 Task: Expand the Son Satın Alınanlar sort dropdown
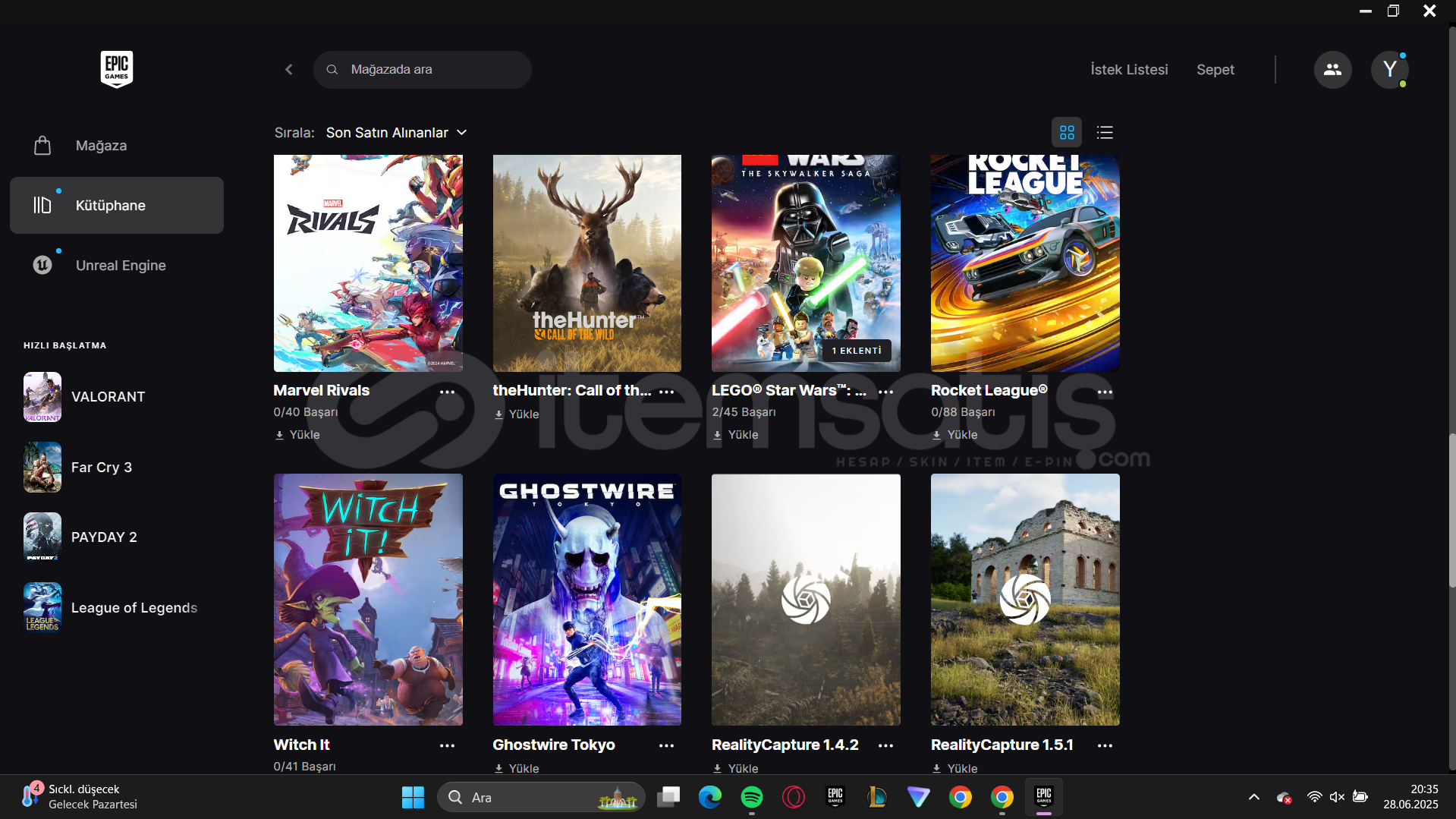[x=396, y=132]
